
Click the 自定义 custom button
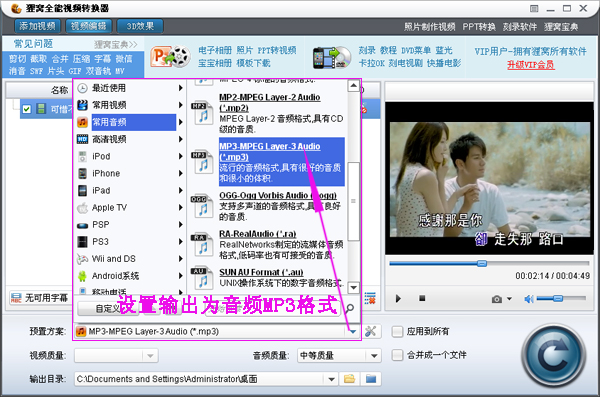tap(108, 308)
